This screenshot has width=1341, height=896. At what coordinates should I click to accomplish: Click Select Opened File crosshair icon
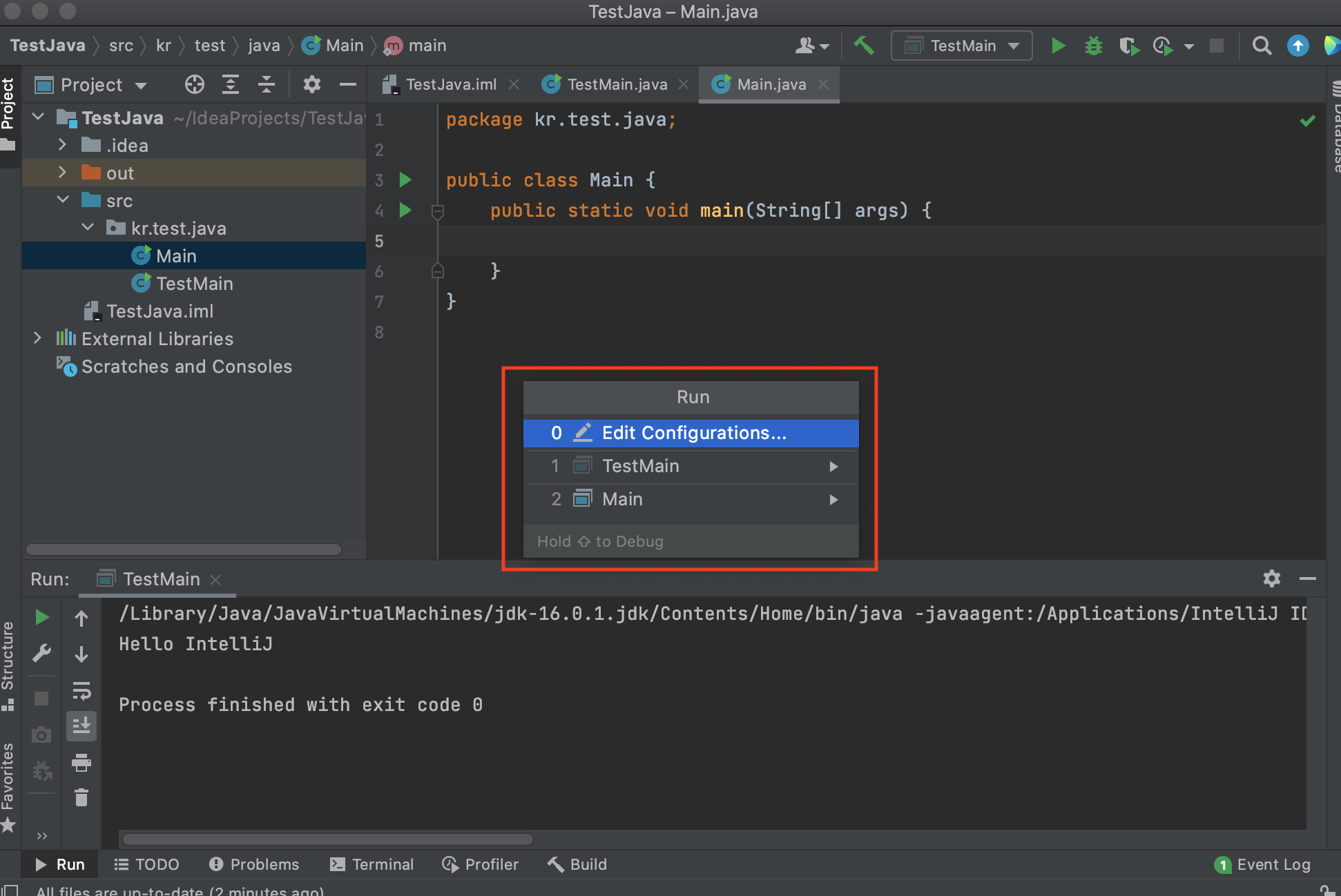tap(195, 84)
